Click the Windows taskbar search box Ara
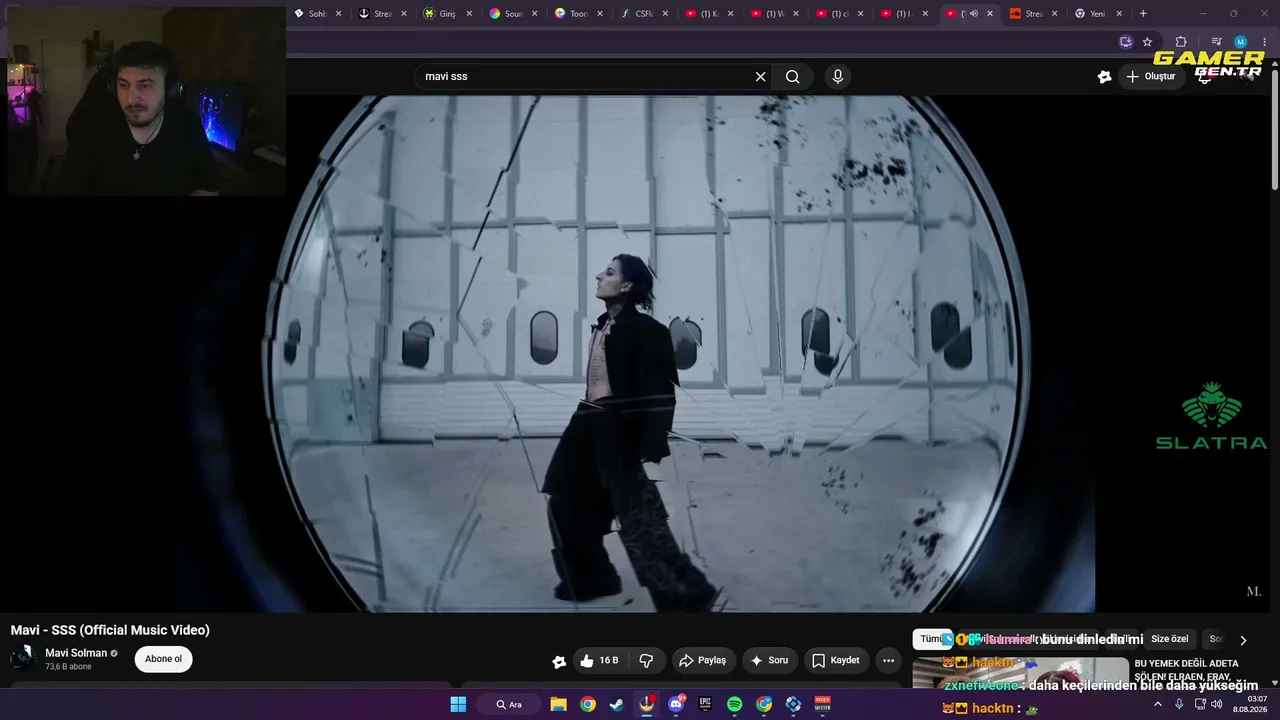 510,704
